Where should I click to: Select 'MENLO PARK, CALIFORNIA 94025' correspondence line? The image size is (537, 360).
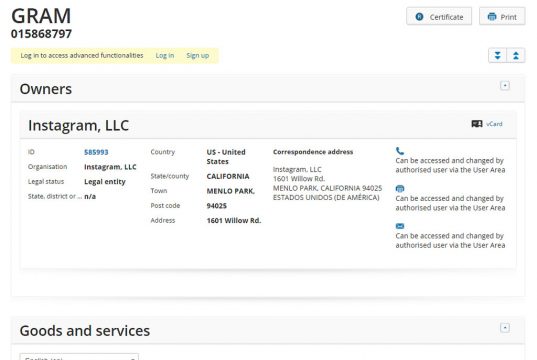tap(327, 188)
